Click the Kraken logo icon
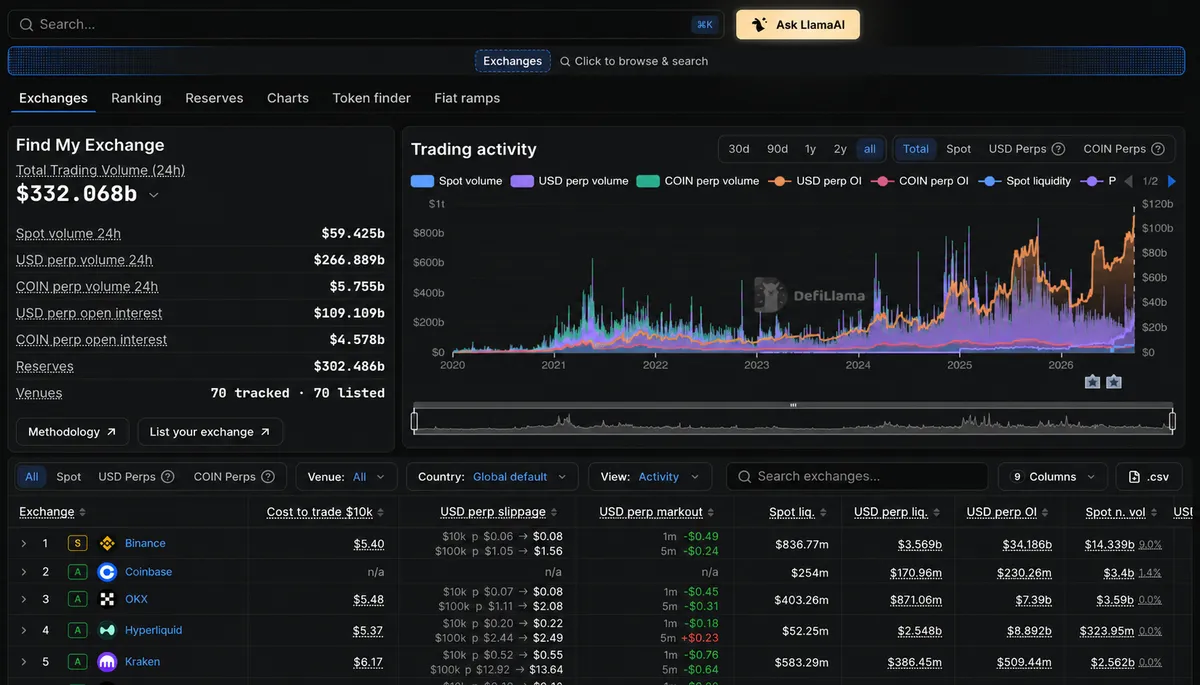The height and width of the screenshot is (685, 1200). (107, 661)
